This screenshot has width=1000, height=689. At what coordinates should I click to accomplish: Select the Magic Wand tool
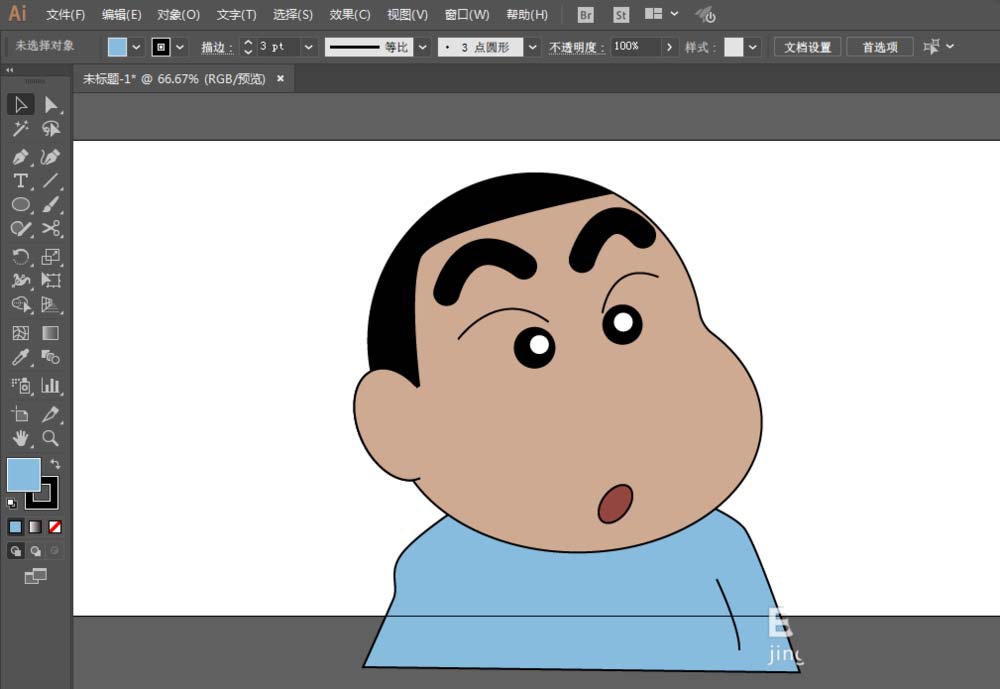[20, 129]
